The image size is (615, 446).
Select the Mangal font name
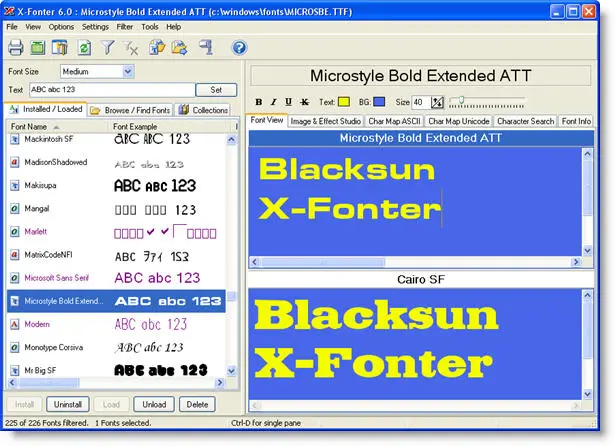(37, 209)
